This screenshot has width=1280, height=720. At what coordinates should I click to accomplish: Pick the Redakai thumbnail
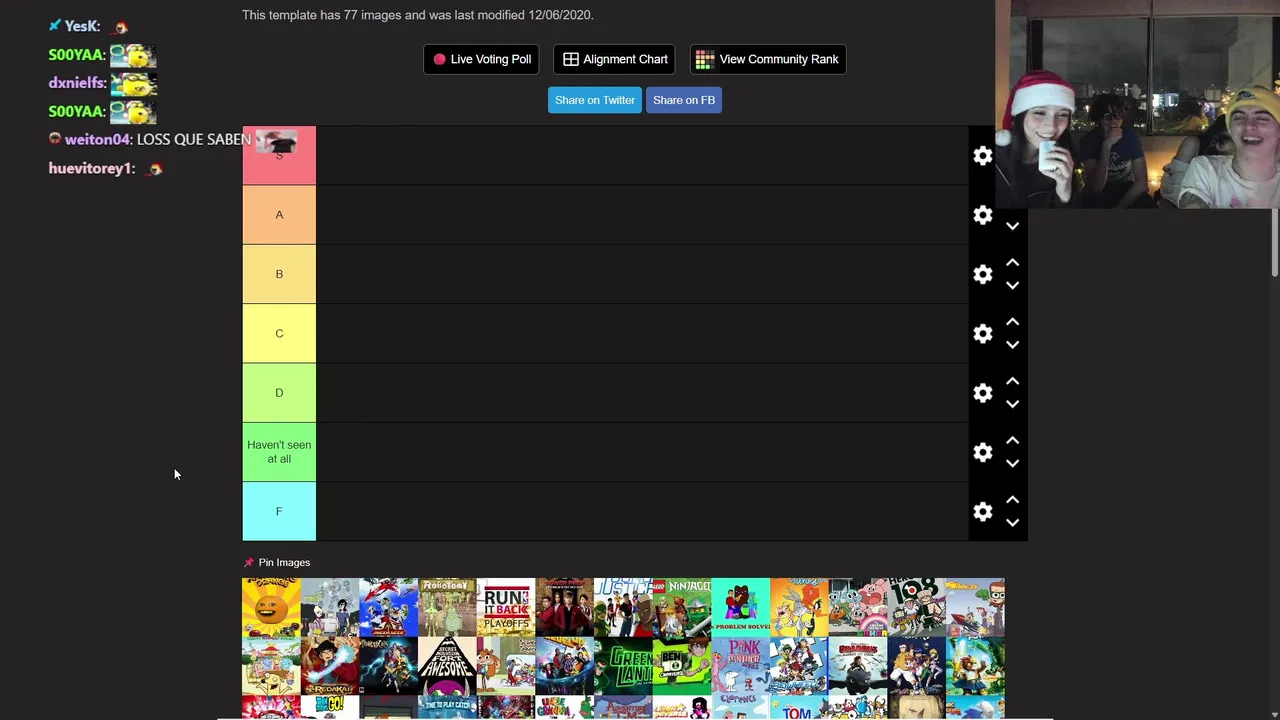330,666
